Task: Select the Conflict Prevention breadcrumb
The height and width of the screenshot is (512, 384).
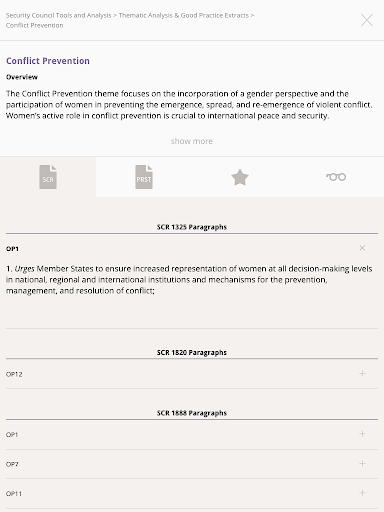Action: tap(34, 25)
